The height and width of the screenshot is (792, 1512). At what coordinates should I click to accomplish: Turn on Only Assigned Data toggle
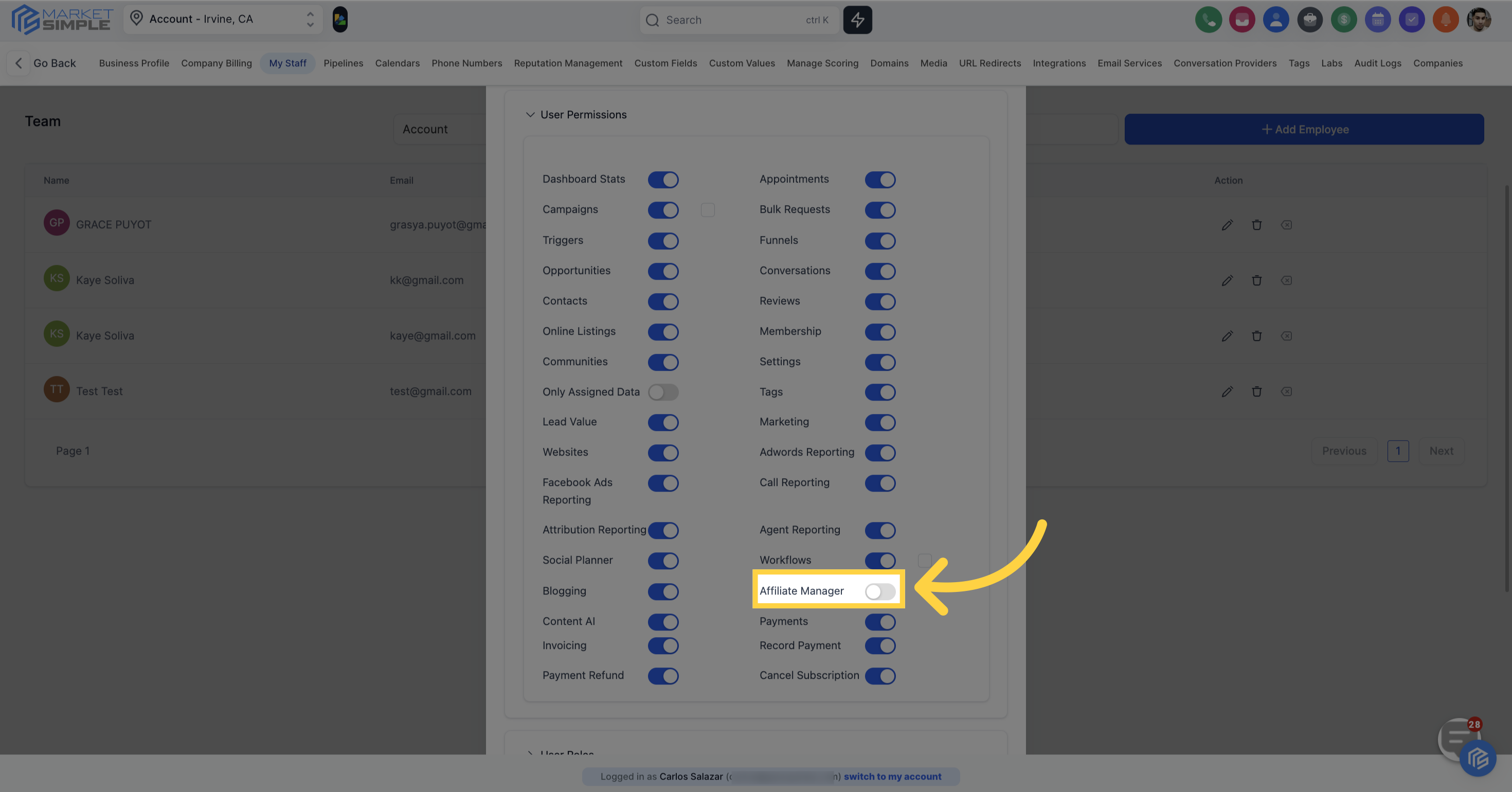pyautogui.click(x=663, y=392)
